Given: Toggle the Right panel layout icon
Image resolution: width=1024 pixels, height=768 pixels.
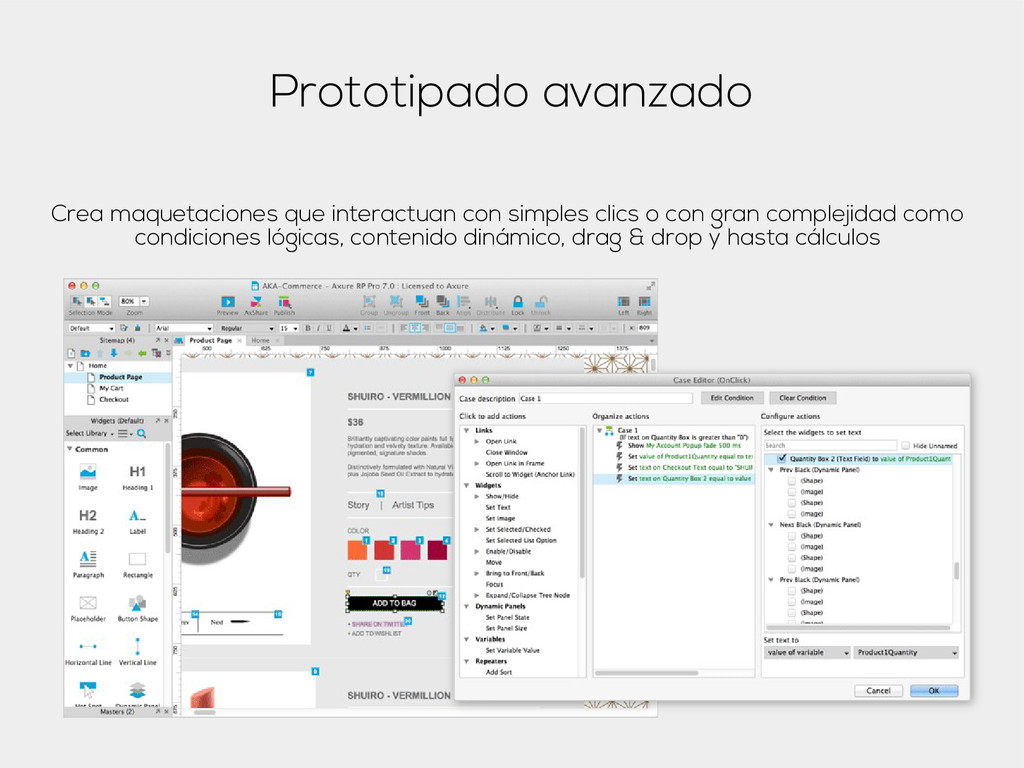Looking at the screenshot, I should click(x=645, y=302).
